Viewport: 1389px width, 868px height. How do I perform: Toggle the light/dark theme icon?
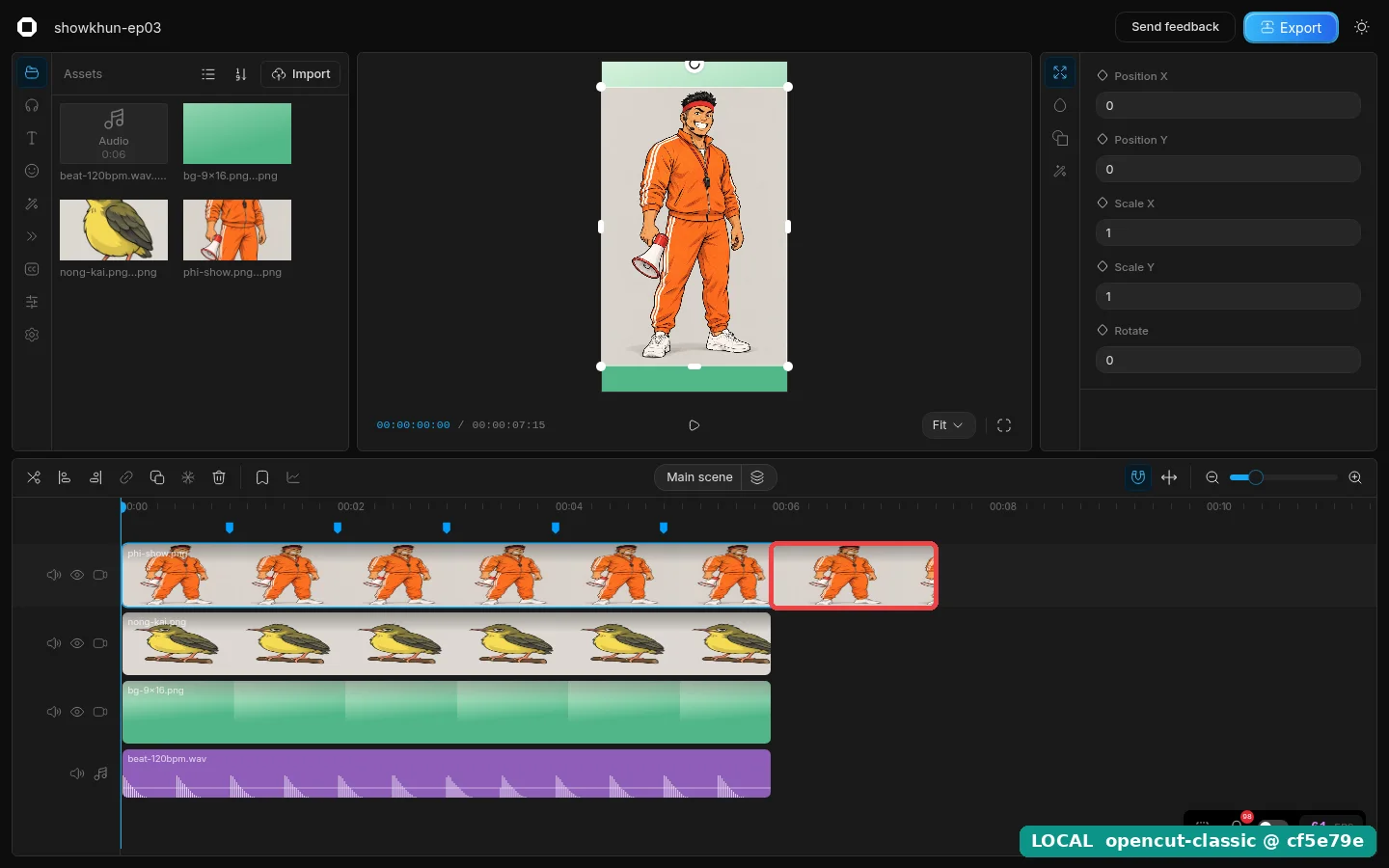tap(1362, 27)
